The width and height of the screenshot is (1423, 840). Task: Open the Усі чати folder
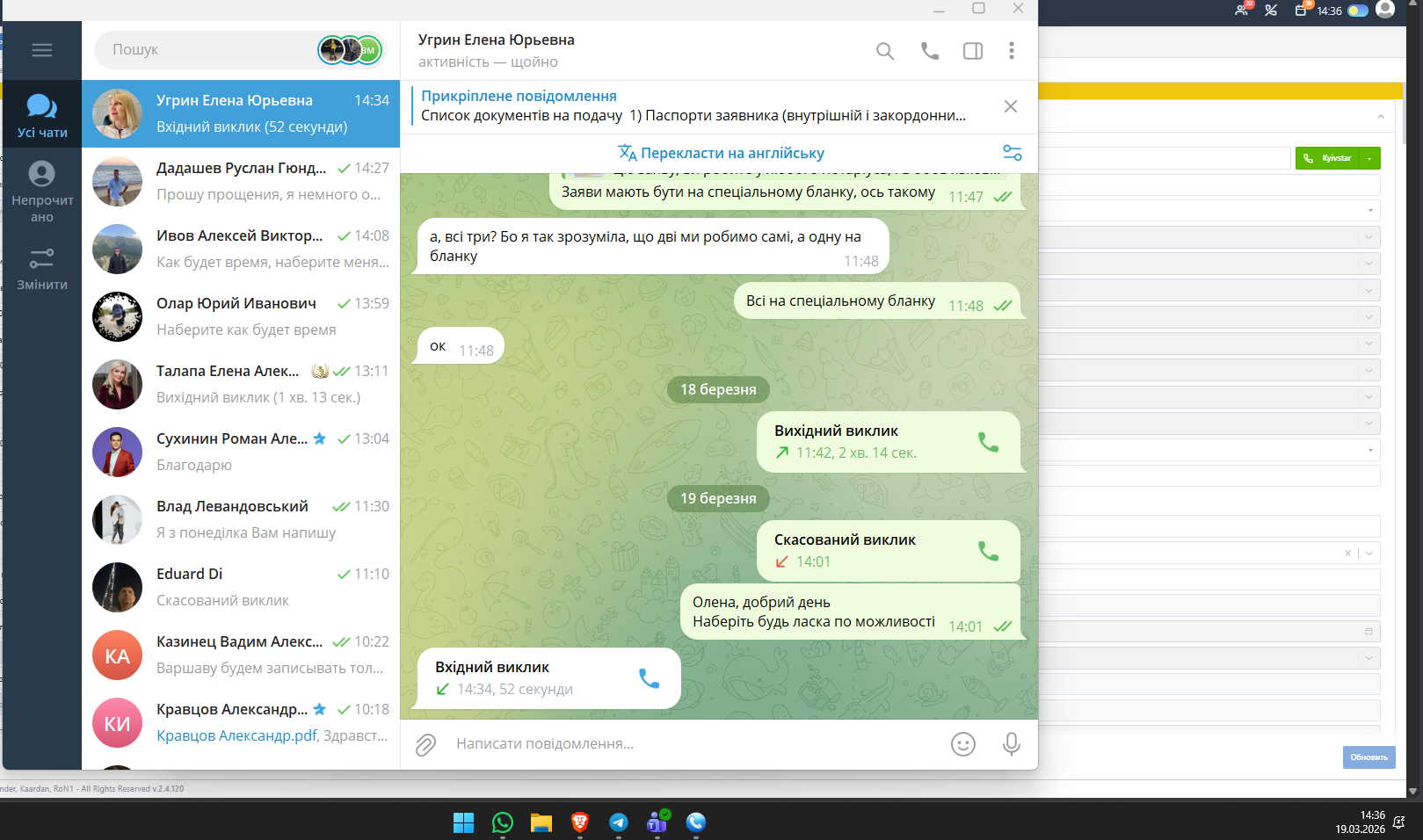tap(42, 115)
